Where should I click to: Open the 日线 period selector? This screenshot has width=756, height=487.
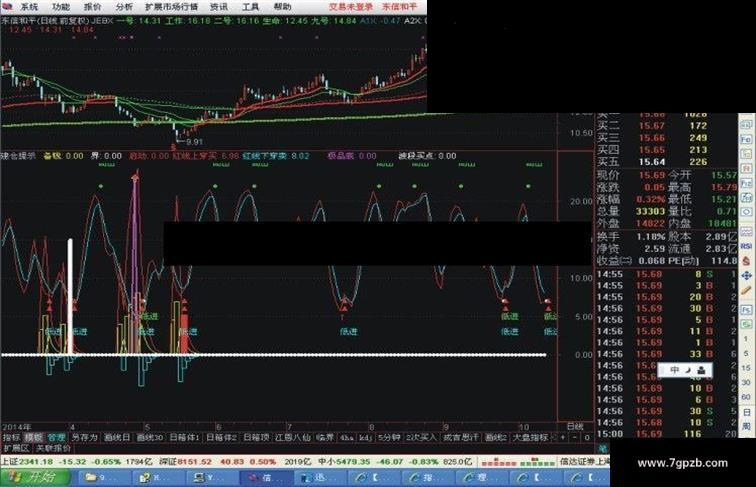[x=575, y=426]
